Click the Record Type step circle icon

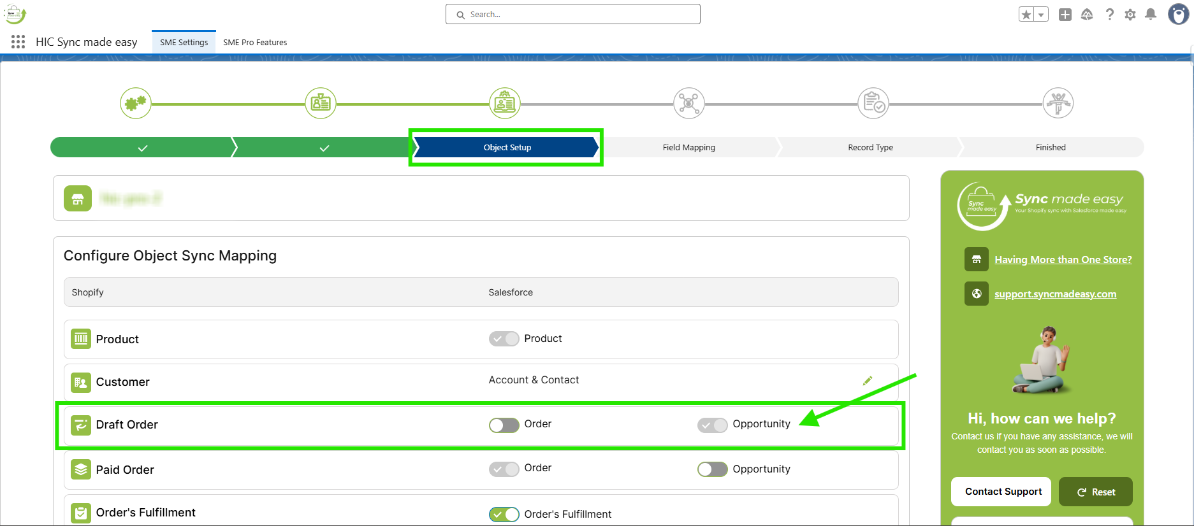pos(873,102)
